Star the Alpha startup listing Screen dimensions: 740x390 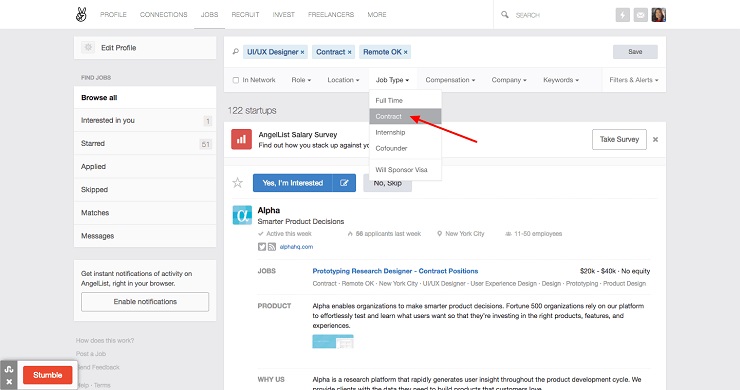[x=237, y=183]
